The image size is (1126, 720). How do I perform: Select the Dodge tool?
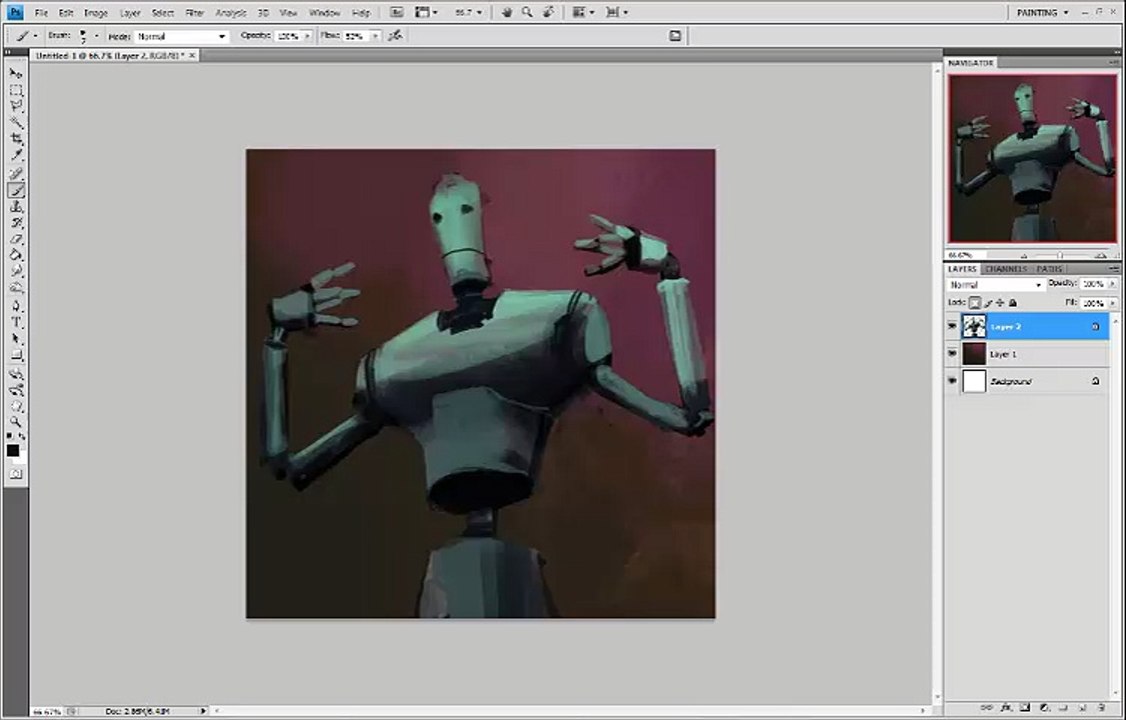pyautogui.click(x=16, y=289)
